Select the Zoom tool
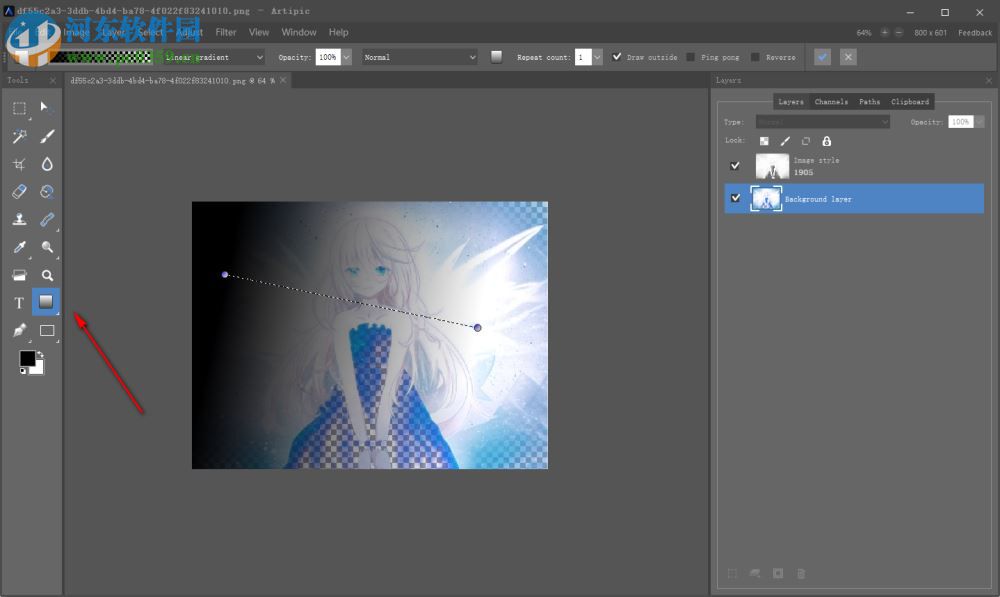This screenshot has width=1000, height=597. pos(46,275)
